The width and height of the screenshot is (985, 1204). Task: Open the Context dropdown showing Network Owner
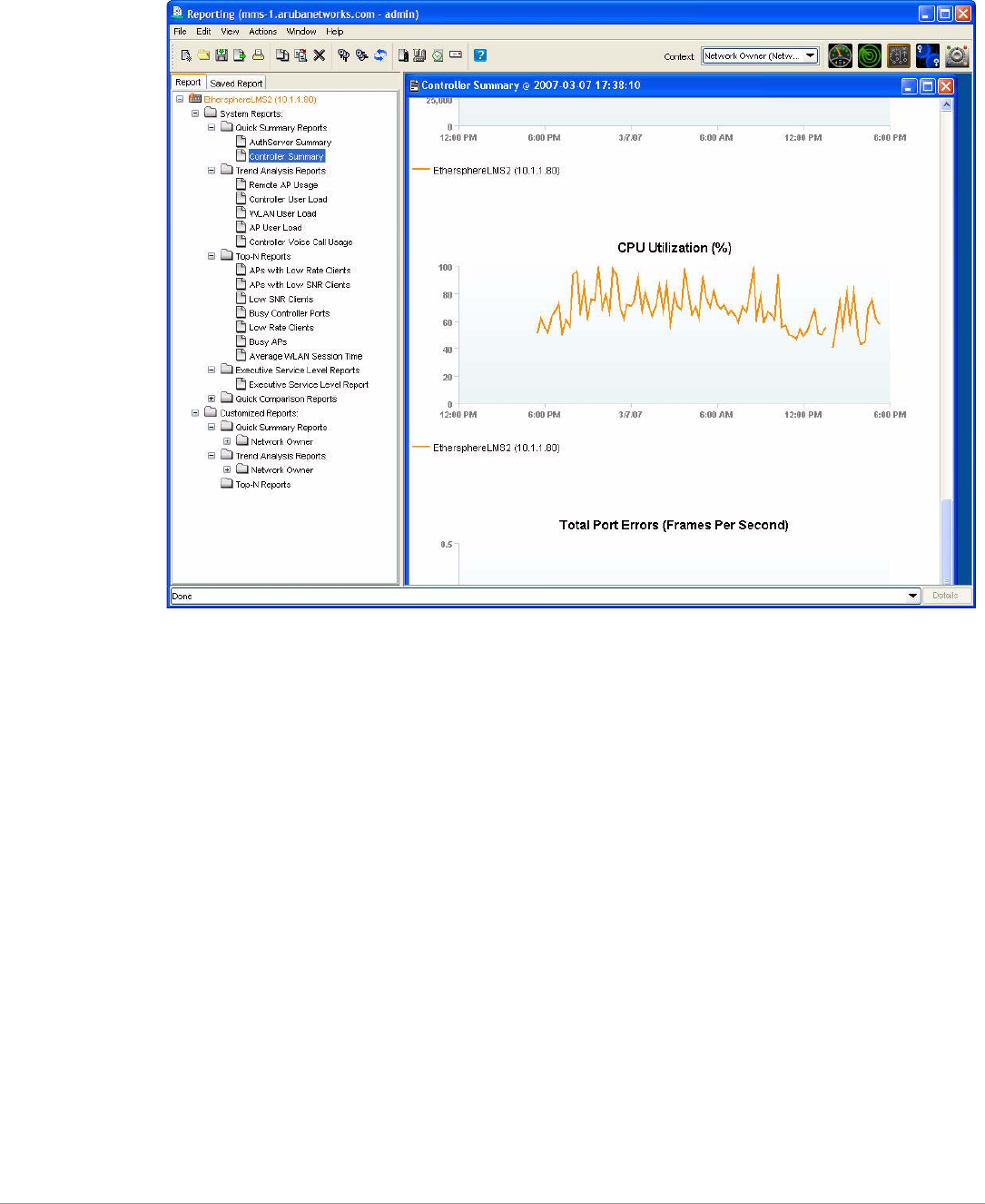coord(760,56)
